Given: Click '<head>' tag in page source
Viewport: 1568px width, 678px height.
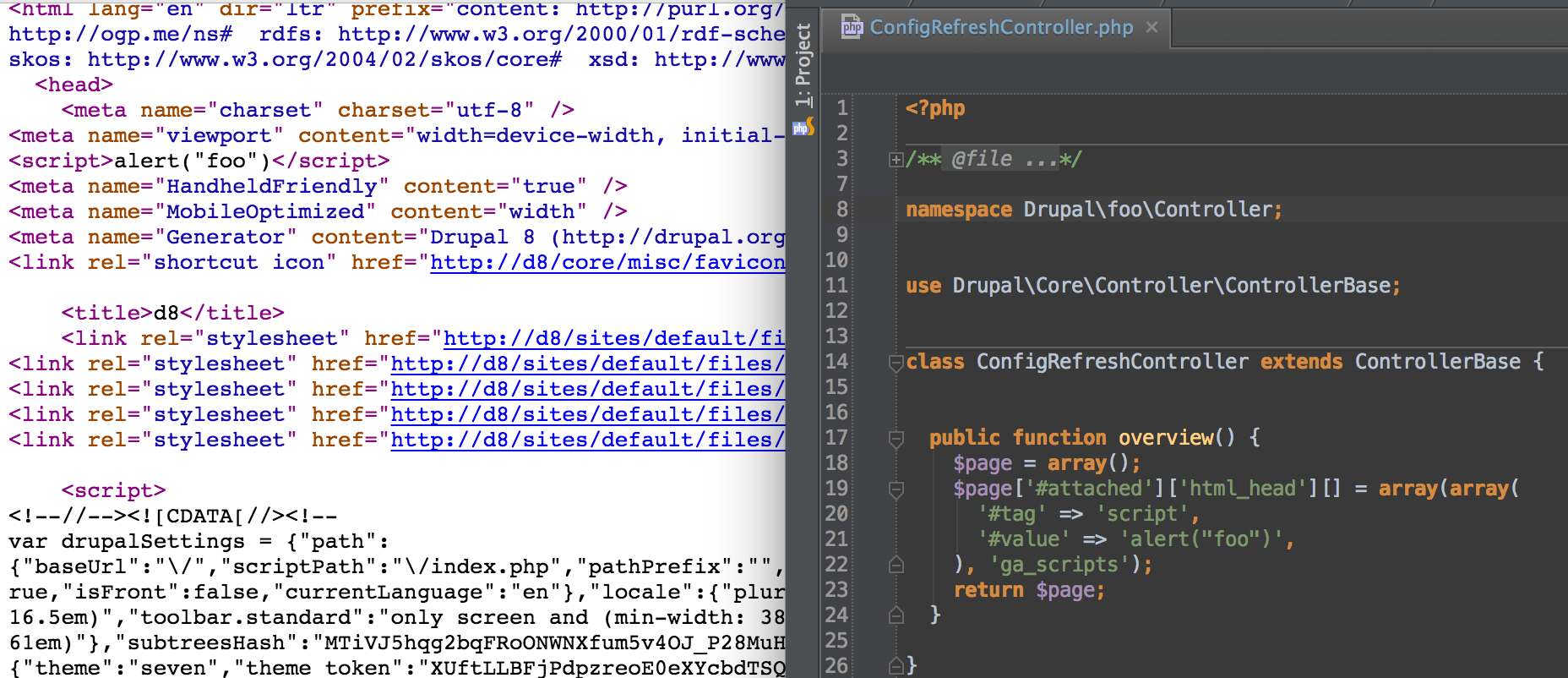Looking at the screenshot, I should click(x=73, y=85).
